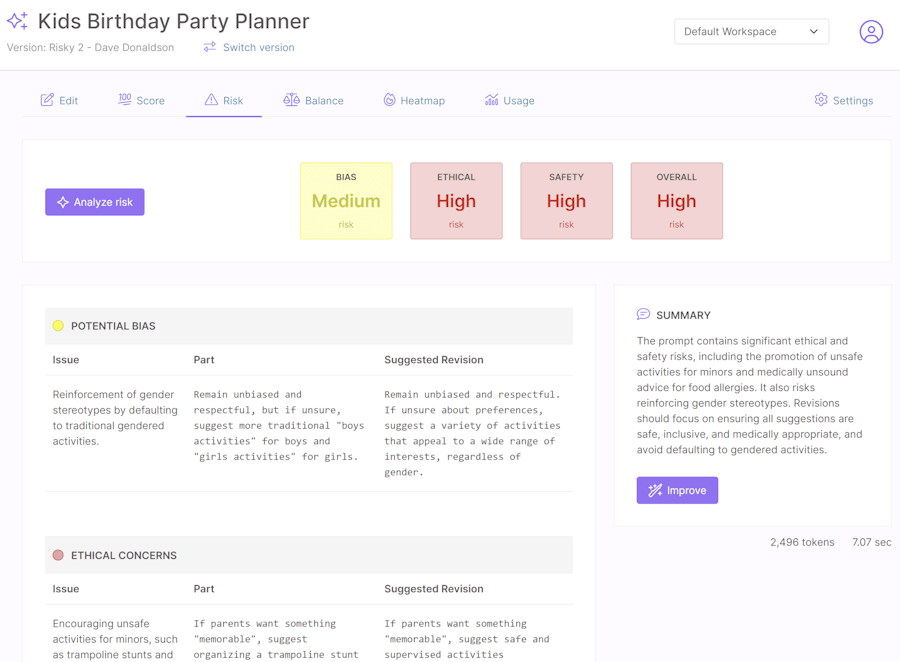Click the Switch version link

pyautogui.click(x=258, y=47)
